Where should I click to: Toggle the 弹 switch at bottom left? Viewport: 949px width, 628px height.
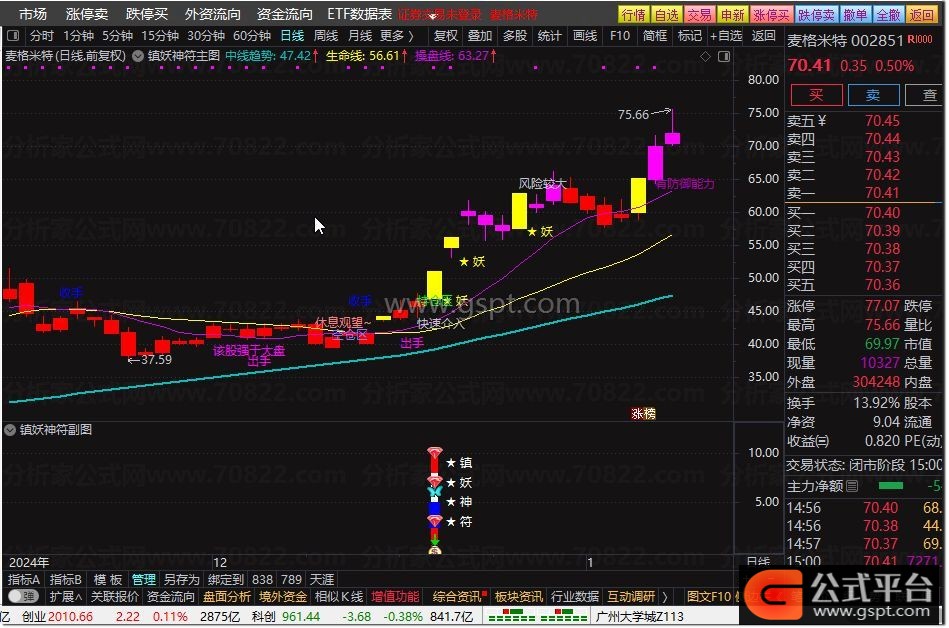tap(23, 597)
